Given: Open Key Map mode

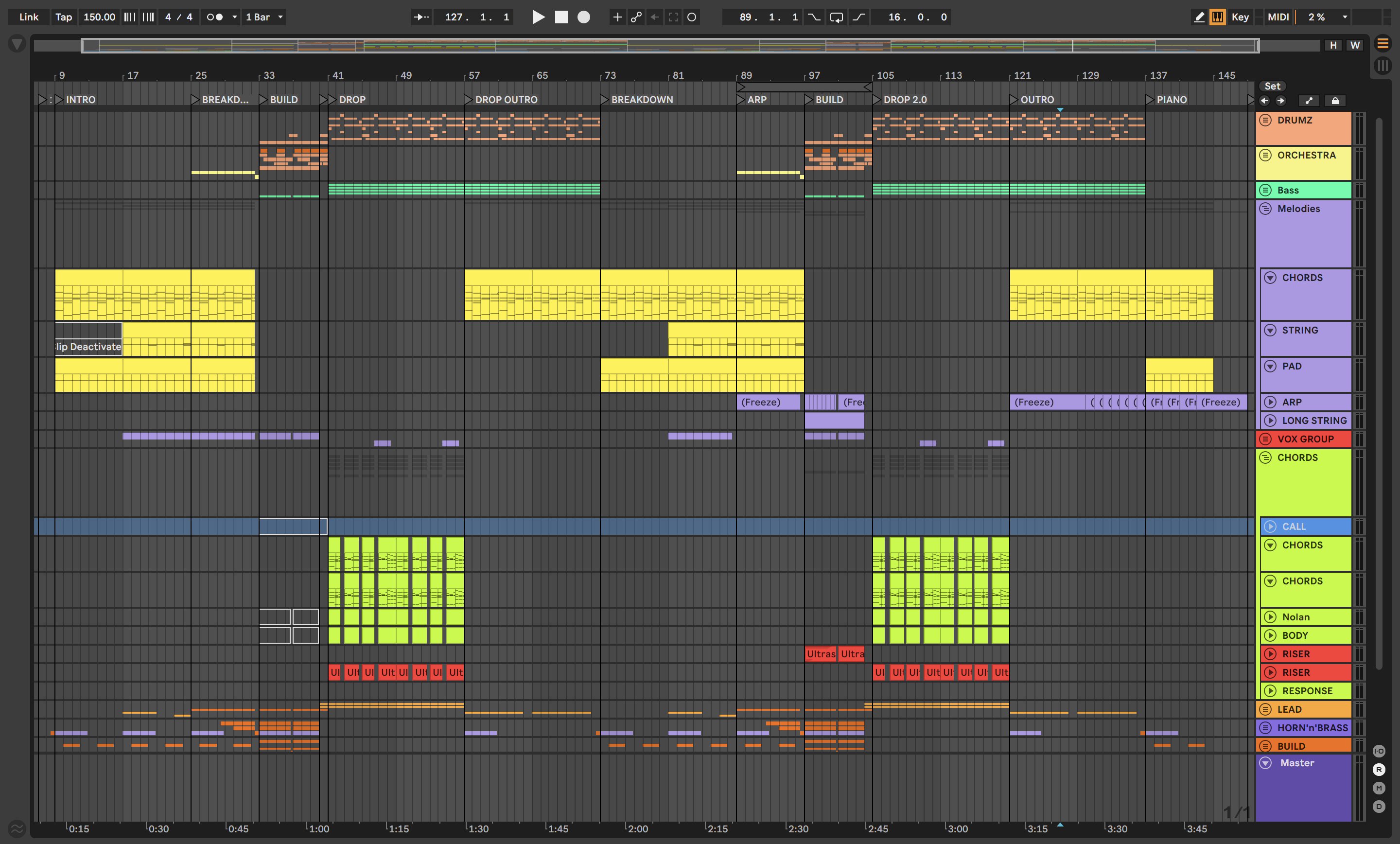Looking at the screenshot, I should click(x=1240, y=17).
